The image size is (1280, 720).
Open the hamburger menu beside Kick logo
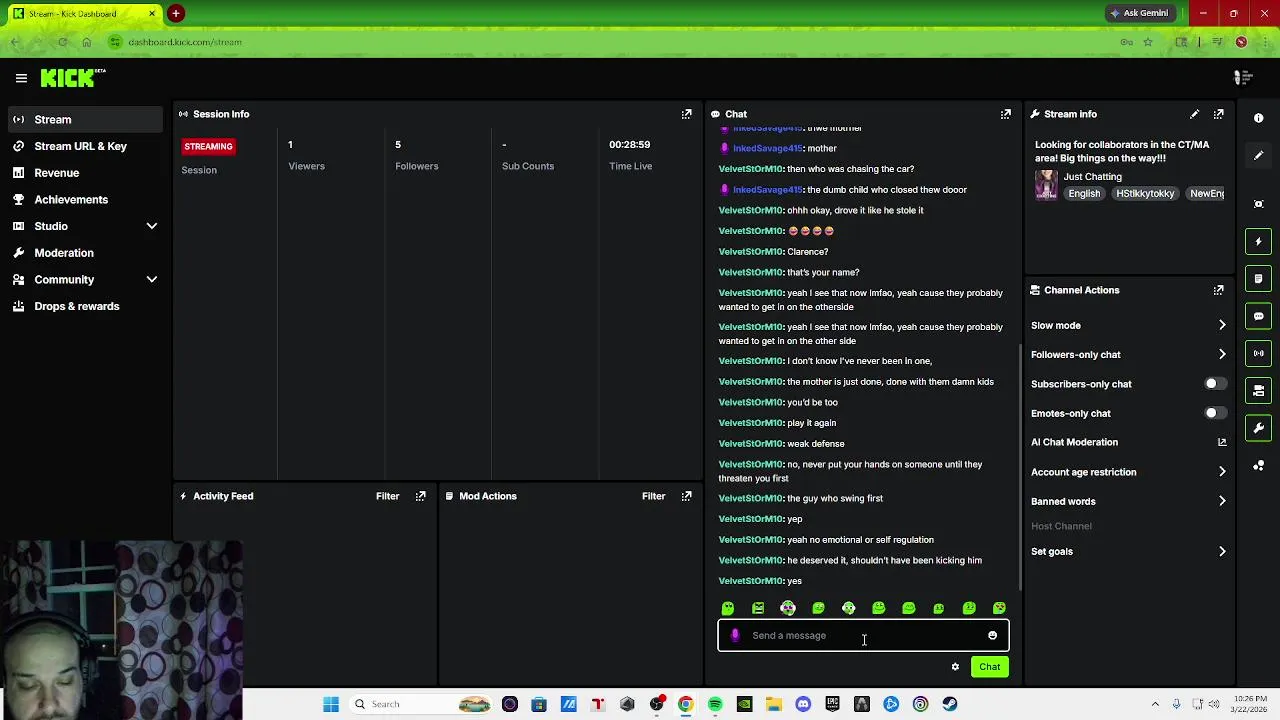coord(21,78)
